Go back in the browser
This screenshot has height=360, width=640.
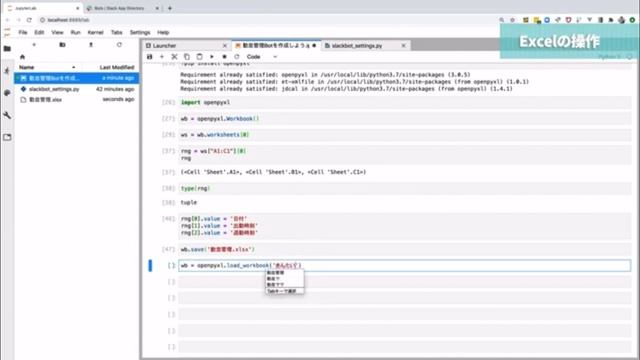(x=7, y=20)
